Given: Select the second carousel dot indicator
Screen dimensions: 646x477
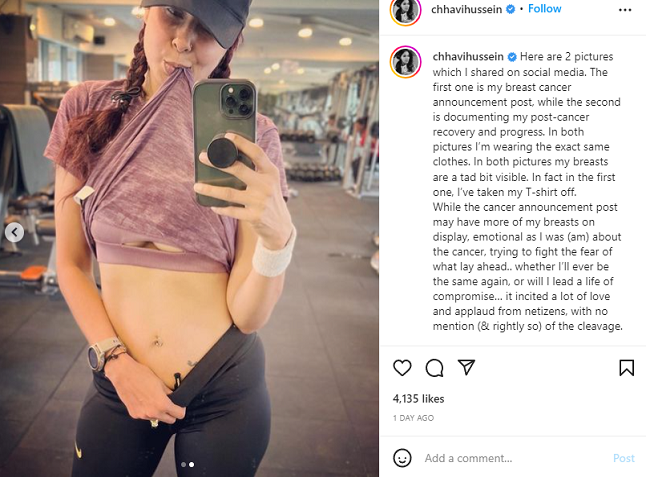Looking at the screenshot, I should coord(192,464).
